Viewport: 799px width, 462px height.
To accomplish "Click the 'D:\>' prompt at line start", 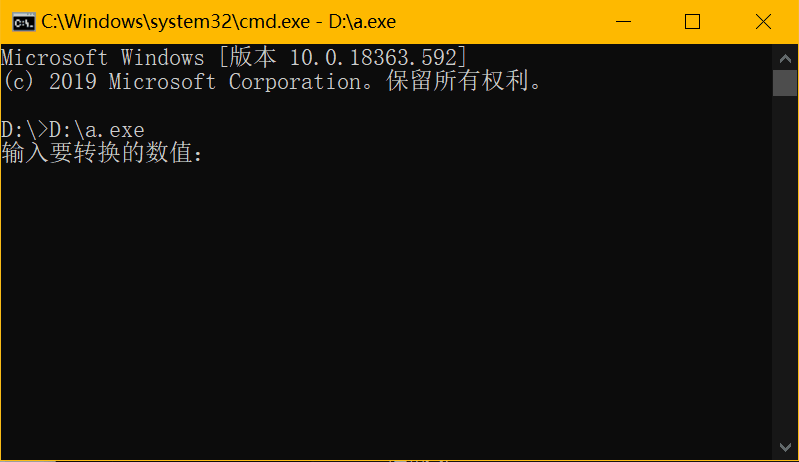I will (24, 130).
